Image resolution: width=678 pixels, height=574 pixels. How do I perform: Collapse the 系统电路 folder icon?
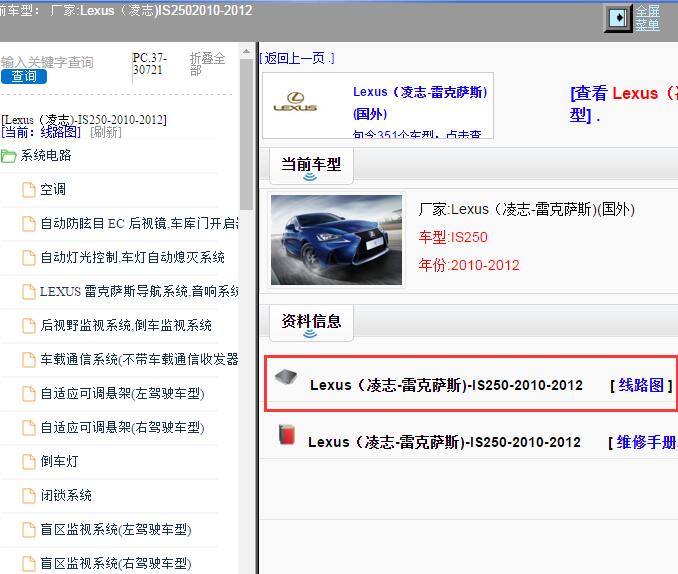8,156
